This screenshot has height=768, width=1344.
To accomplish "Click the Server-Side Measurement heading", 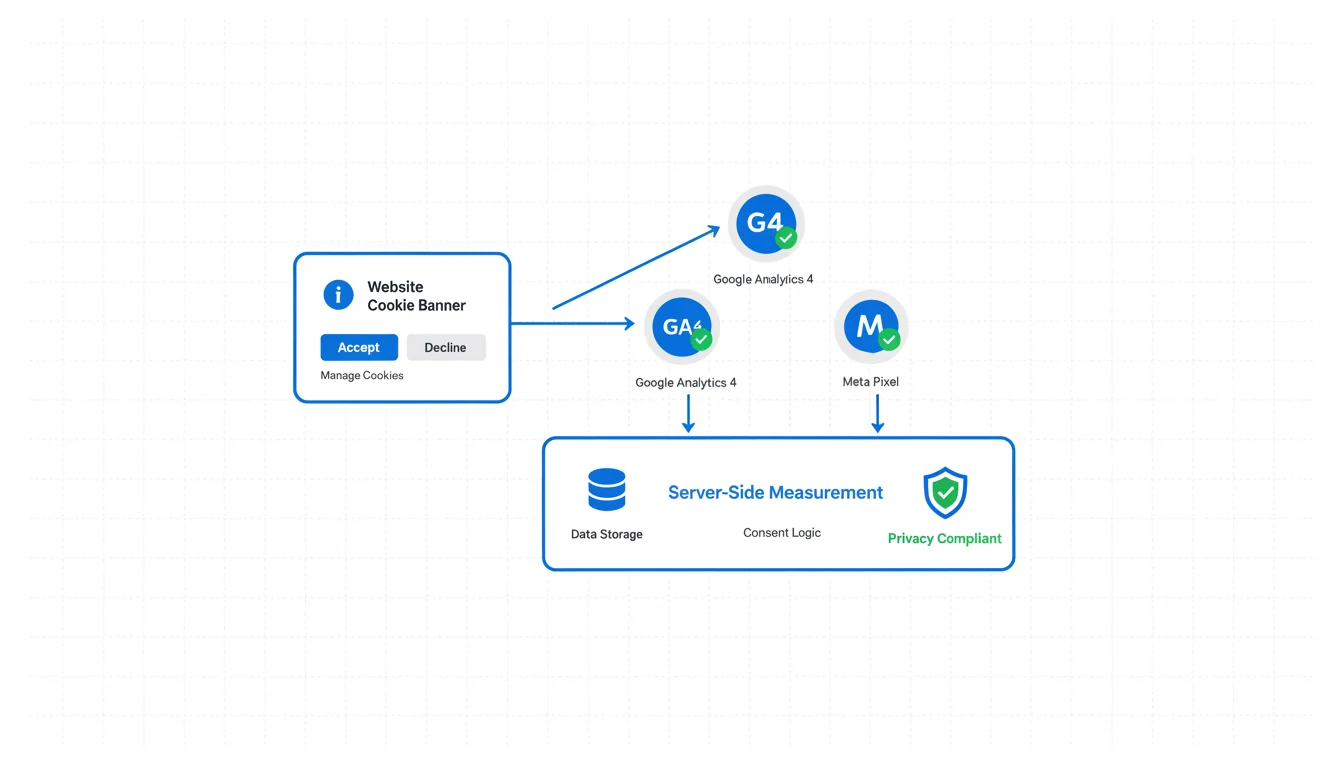I will (x=775, y=493).
